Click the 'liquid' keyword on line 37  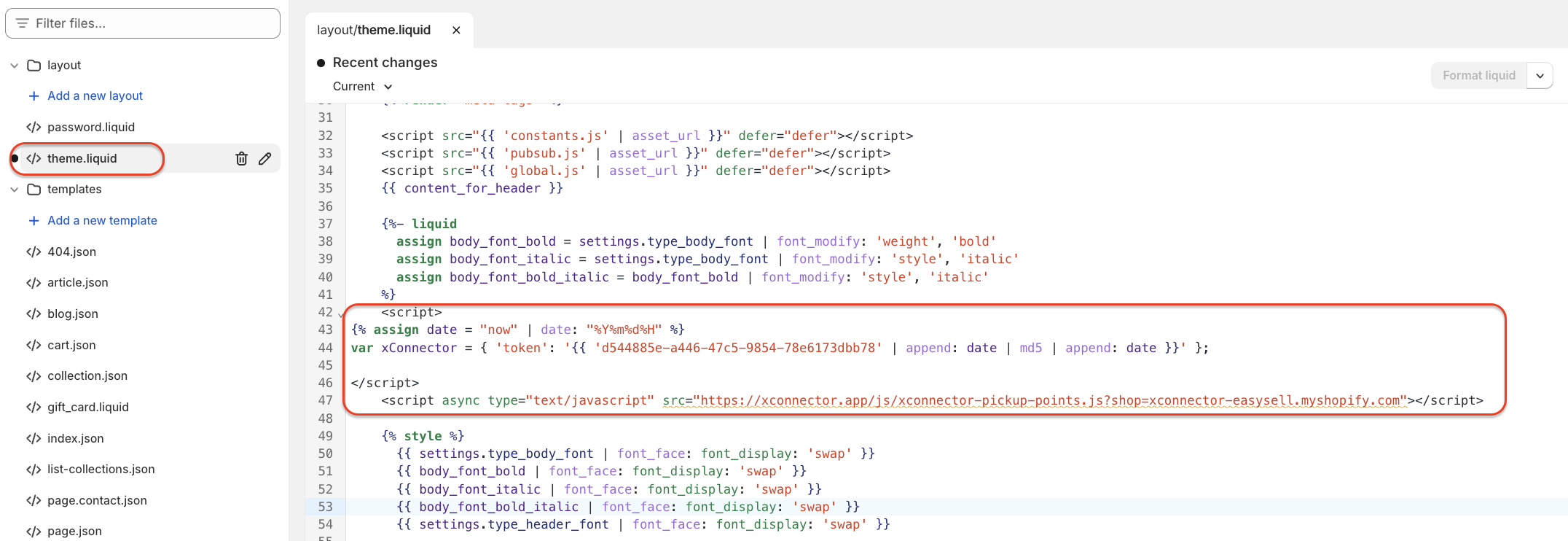434,224
